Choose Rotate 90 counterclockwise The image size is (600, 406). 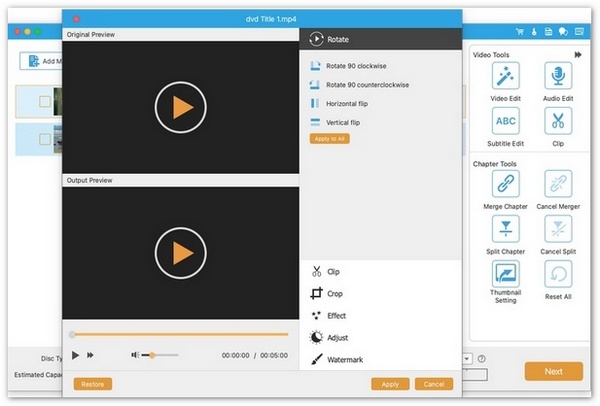(x=359, y=85)
